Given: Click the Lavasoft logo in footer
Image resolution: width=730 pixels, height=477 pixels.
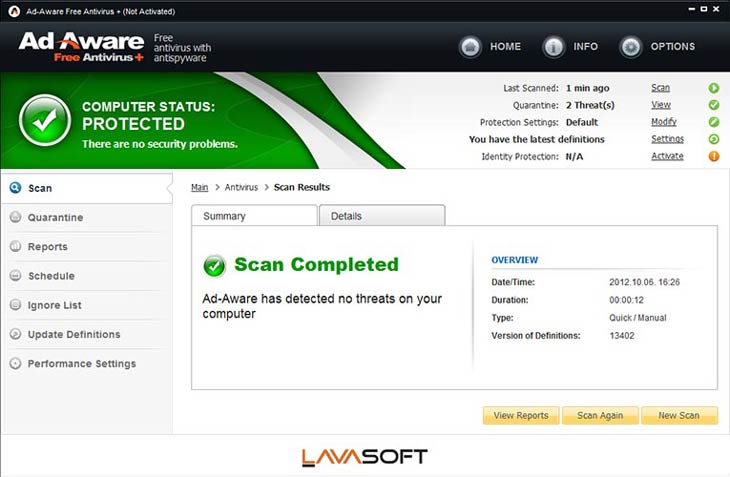Looking at the screenshot, I should (x=365, y=457).
